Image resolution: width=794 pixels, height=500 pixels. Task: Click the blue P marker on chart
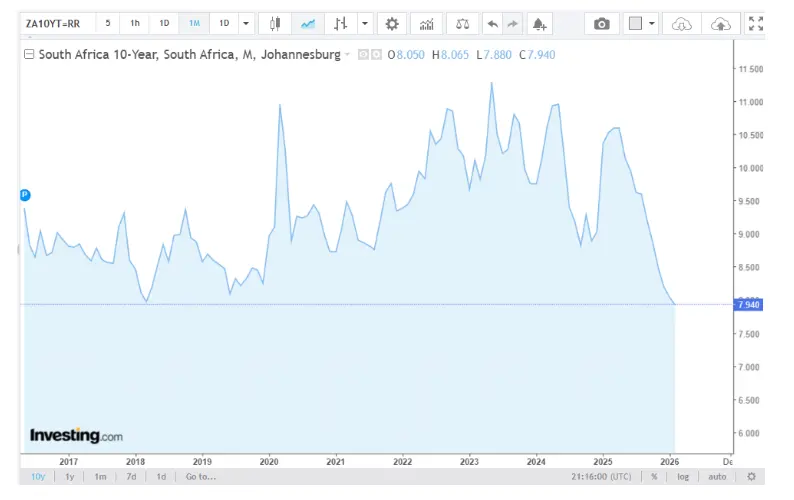point(25,195)
